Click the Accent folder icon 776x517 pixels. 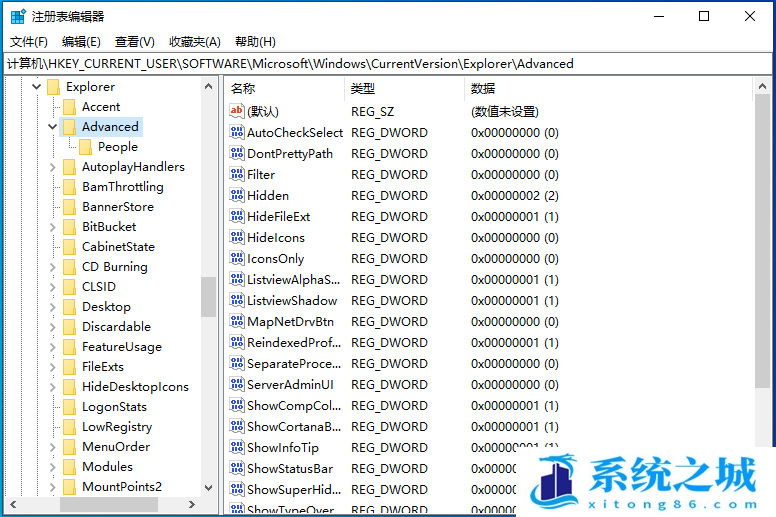(69, 107)
